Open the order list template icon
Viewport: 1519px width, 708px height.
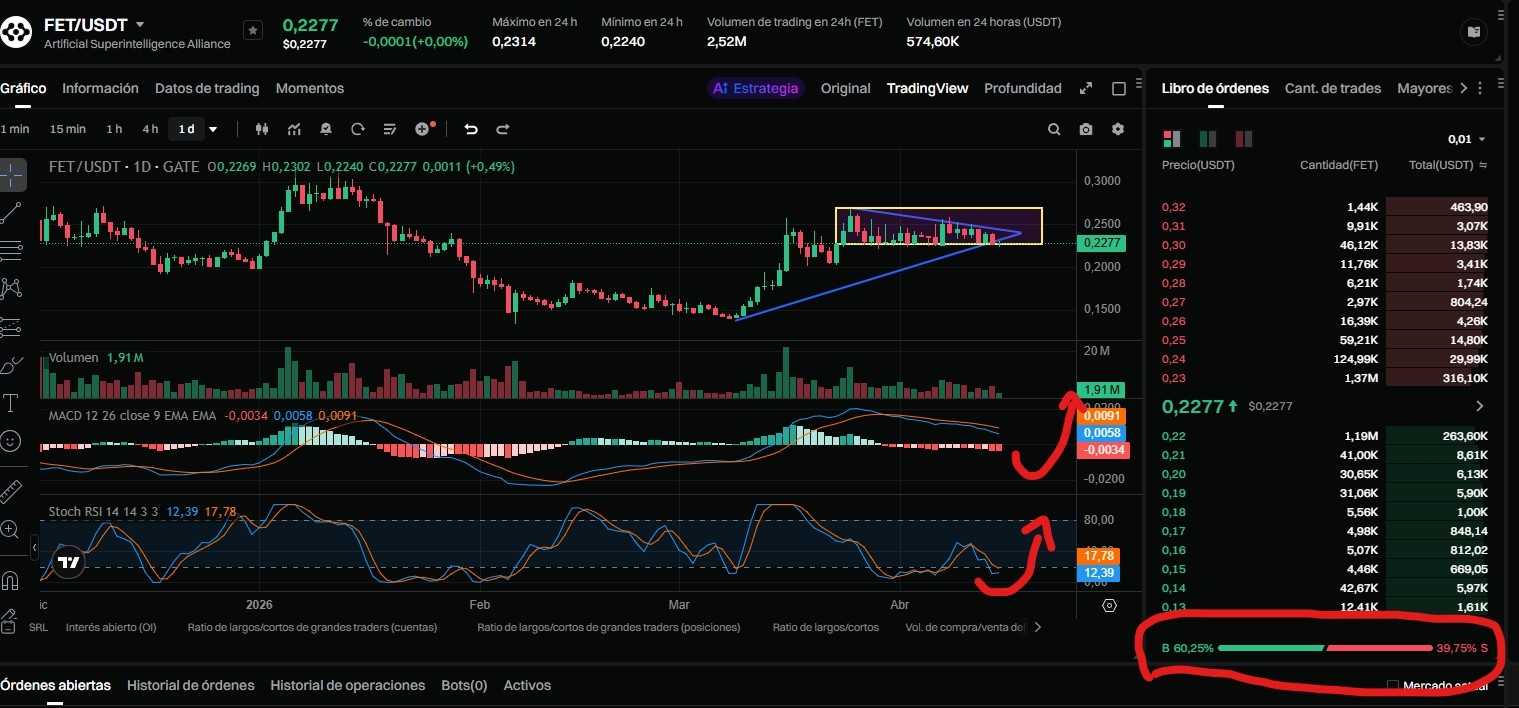390,129
